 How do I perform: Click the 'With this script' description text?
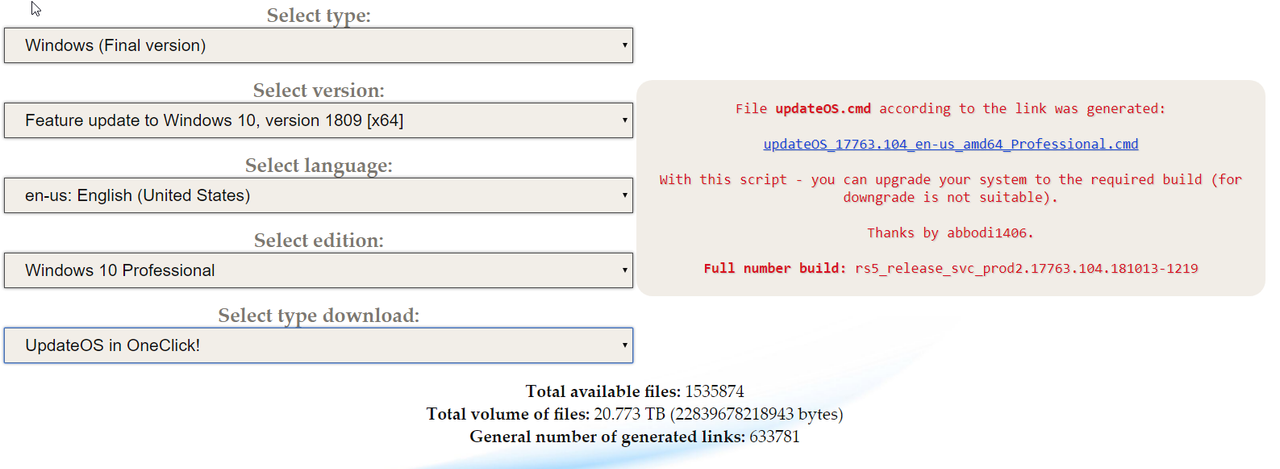tap(951, 188)
